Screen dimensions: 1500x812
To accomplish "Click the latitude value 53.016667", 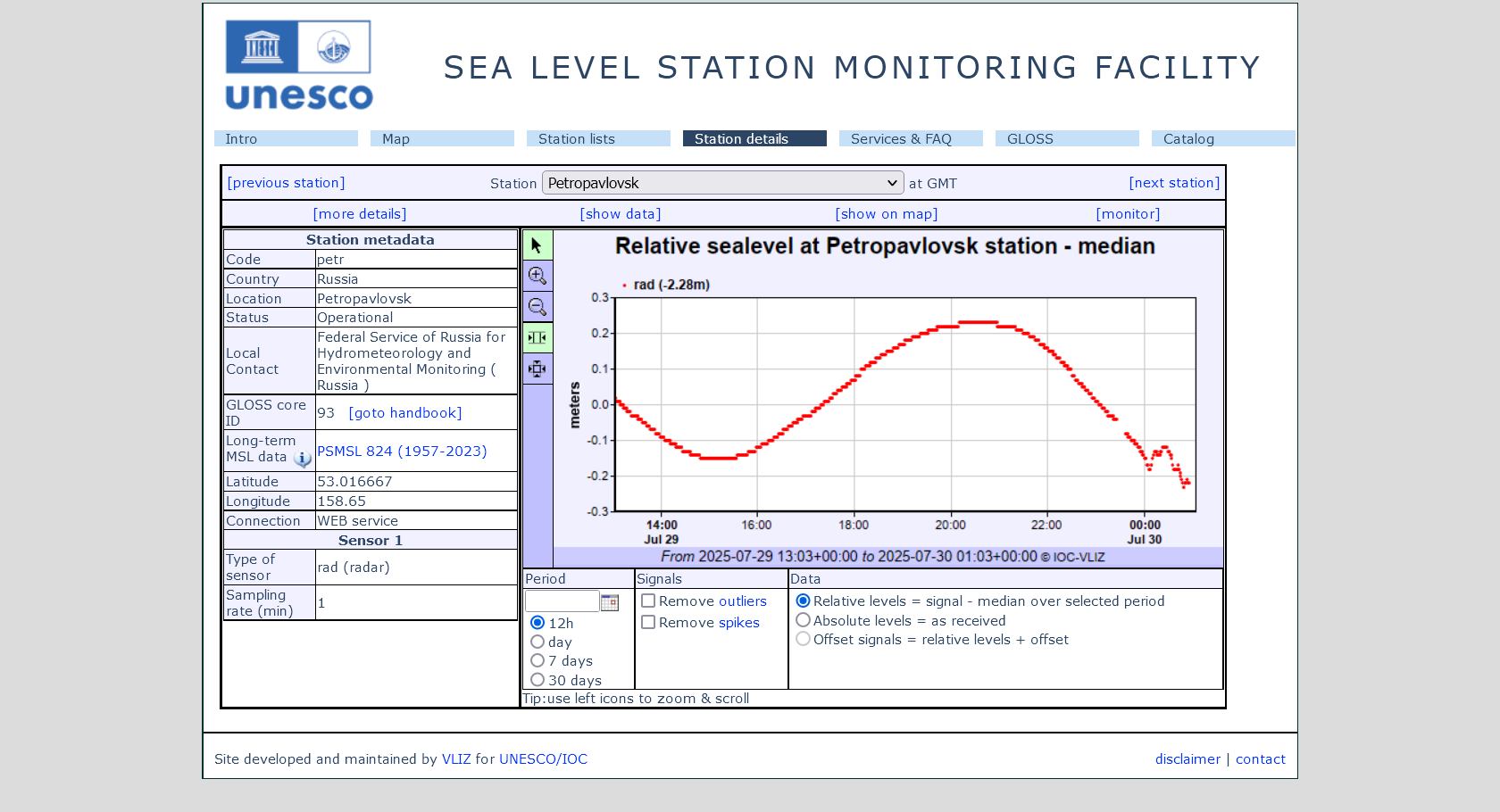I will point(354,482).
